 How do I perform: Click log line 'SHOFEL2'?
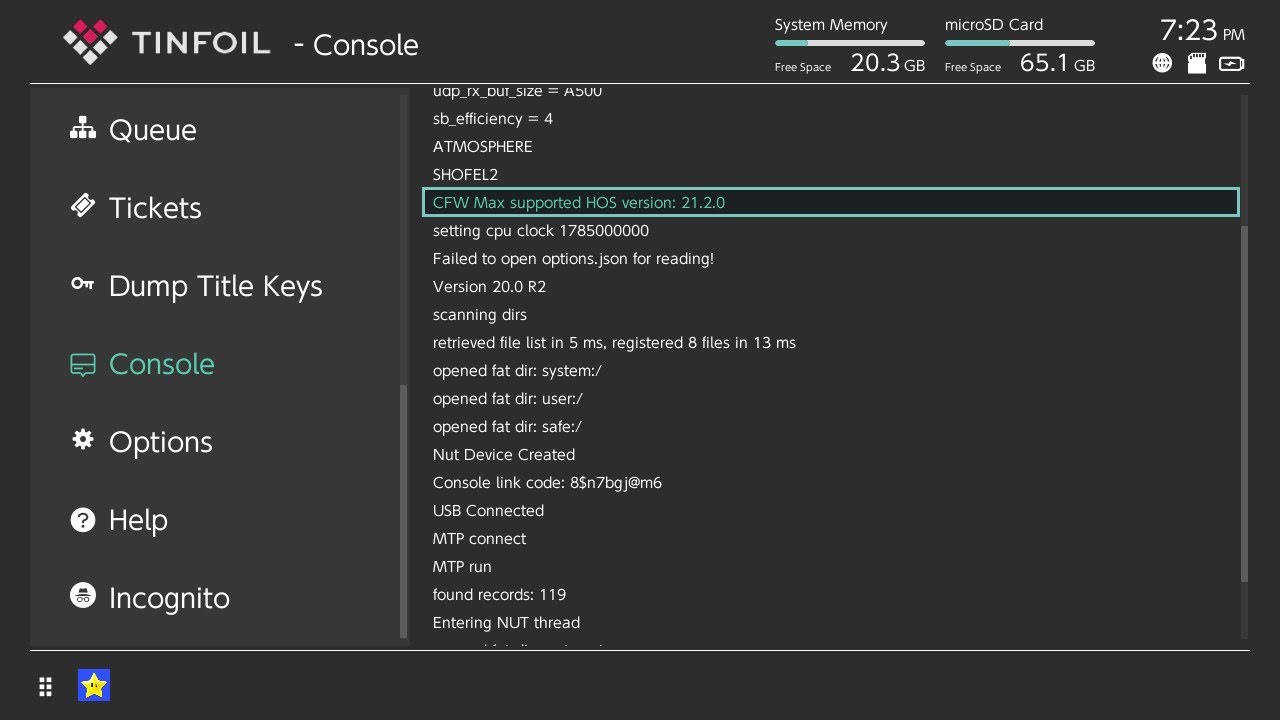(465, 174)
